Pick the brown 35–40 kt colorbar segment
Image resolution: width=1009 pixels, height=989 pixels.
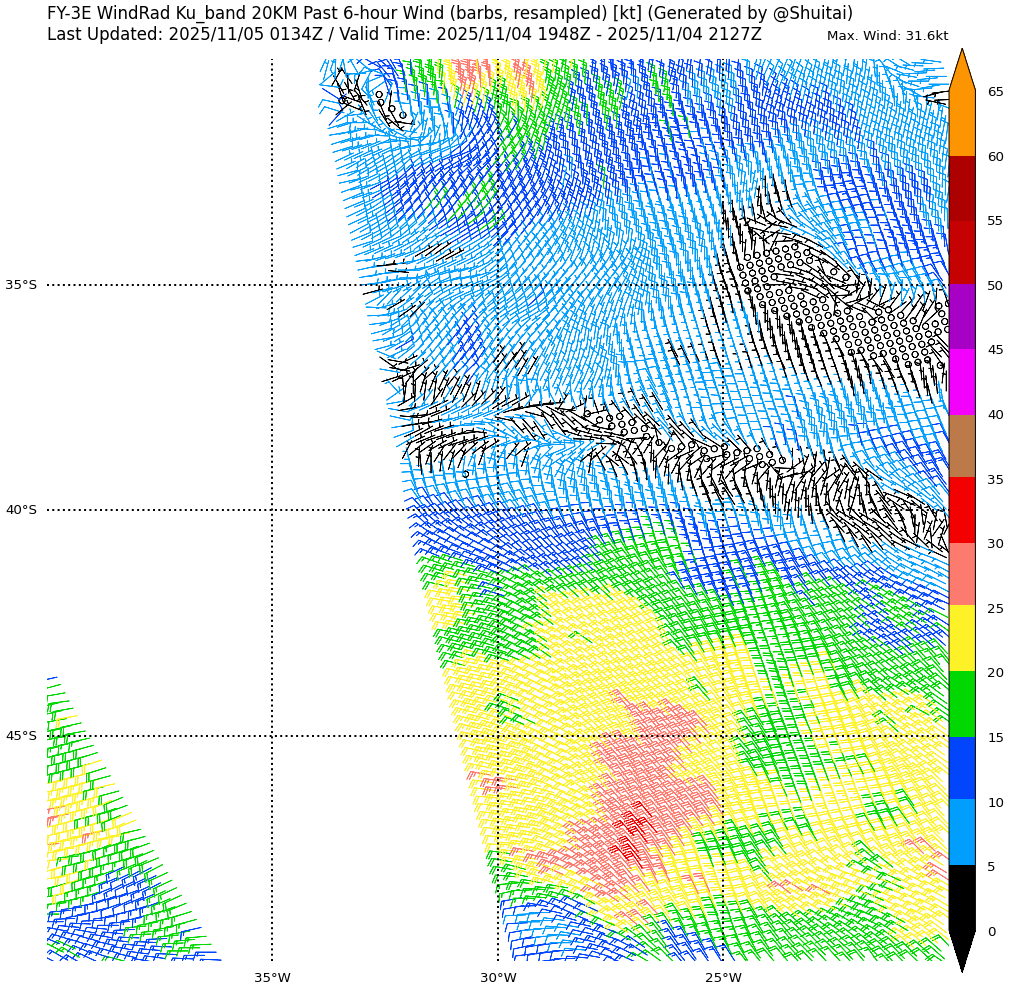[961, 446]
